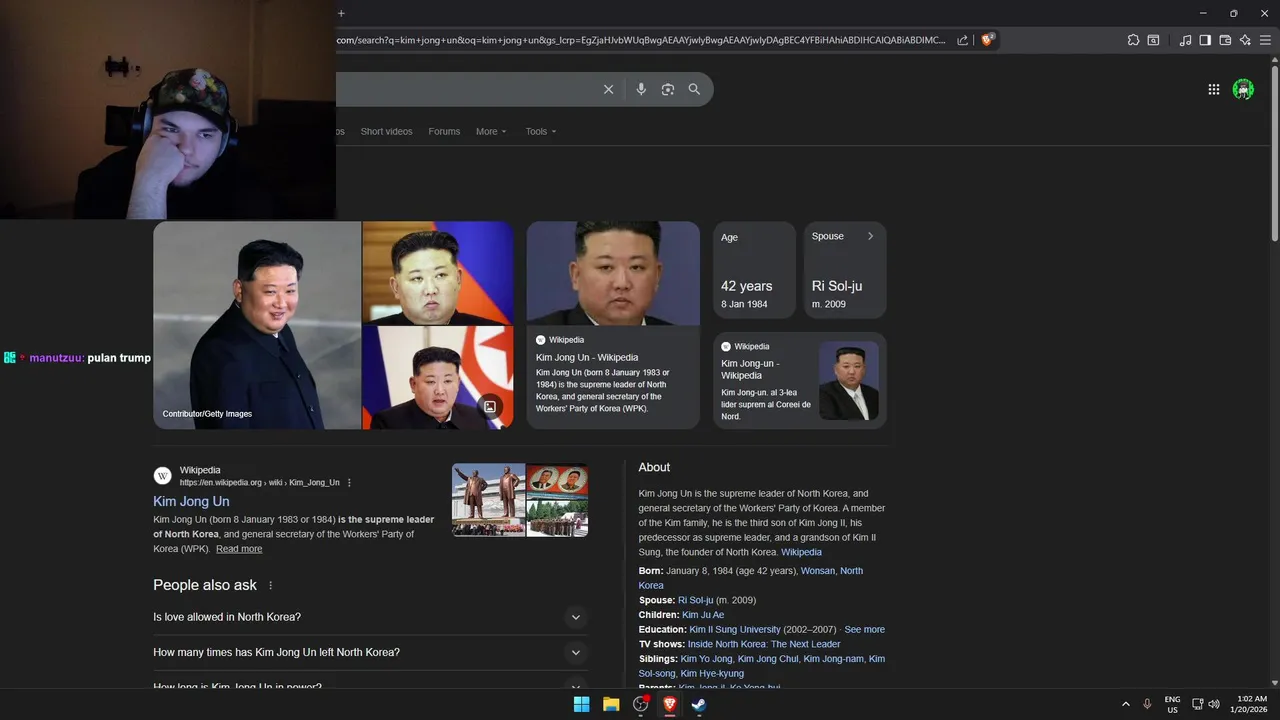
Task: Open the Kim Jong Un - Wikipedia English card
Action: coord(613,325)
